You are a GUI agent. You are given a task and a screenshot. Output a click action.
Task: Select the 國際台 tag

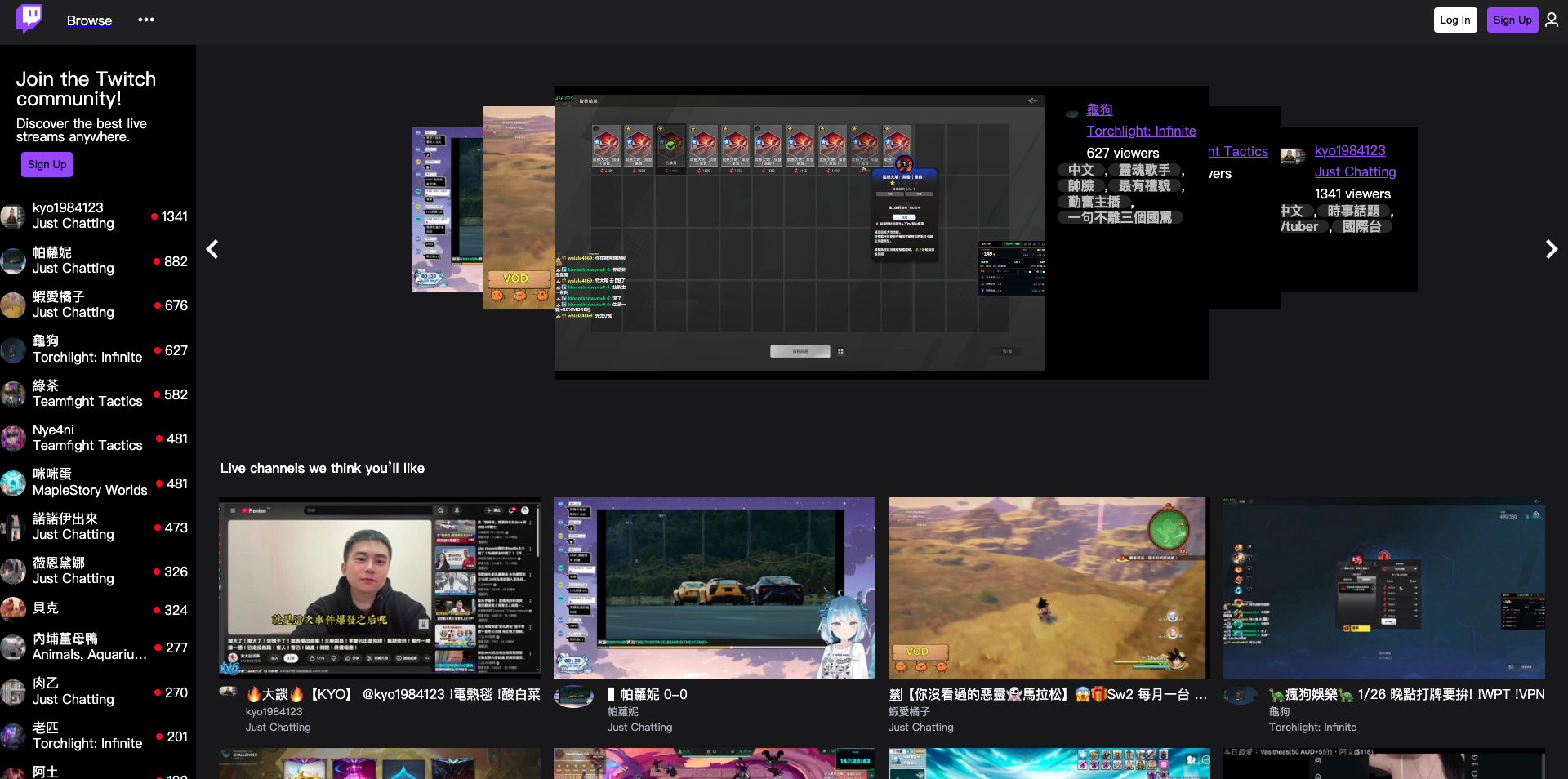click(1361, 226)
